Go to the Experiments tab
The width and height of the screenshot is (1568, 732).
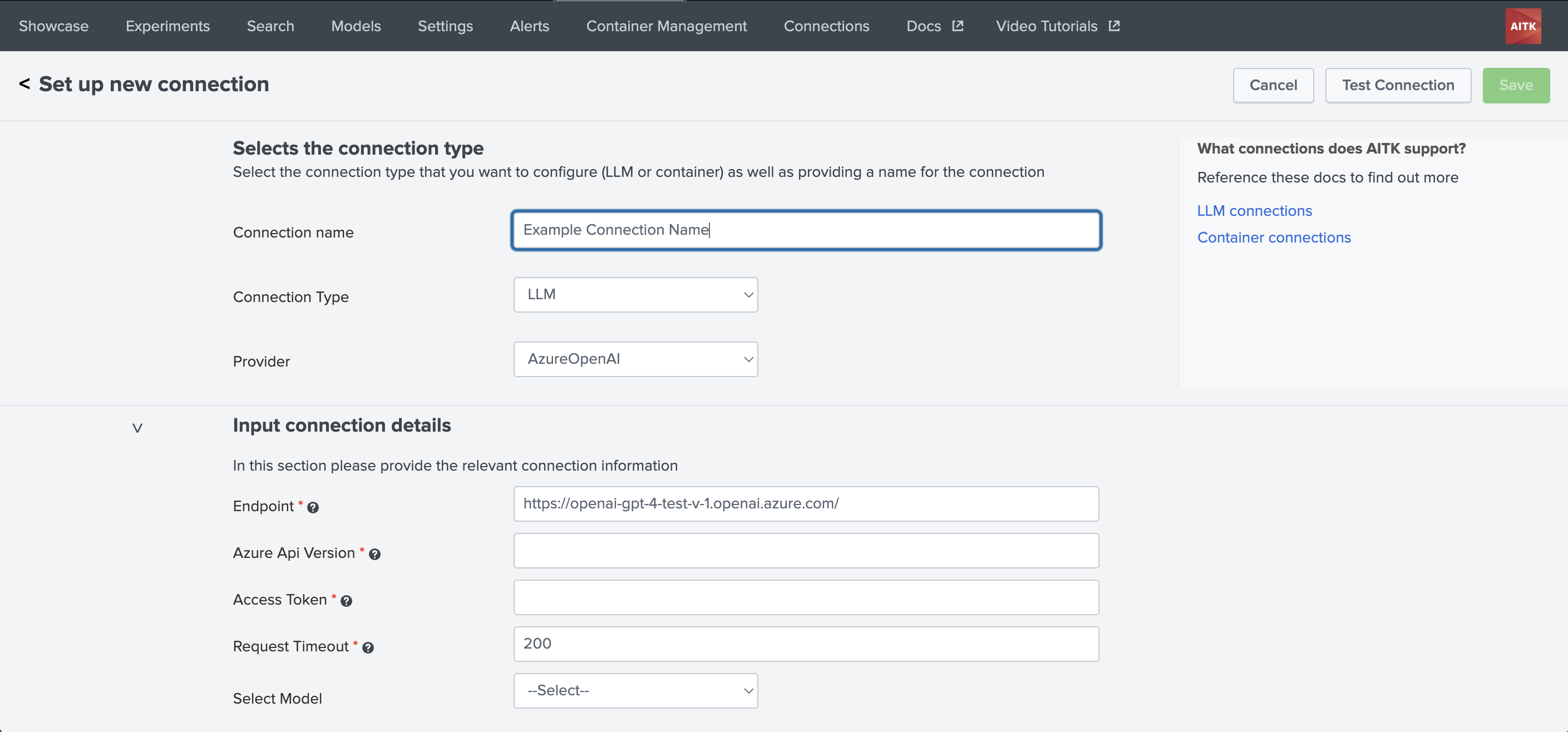(167, 26)
